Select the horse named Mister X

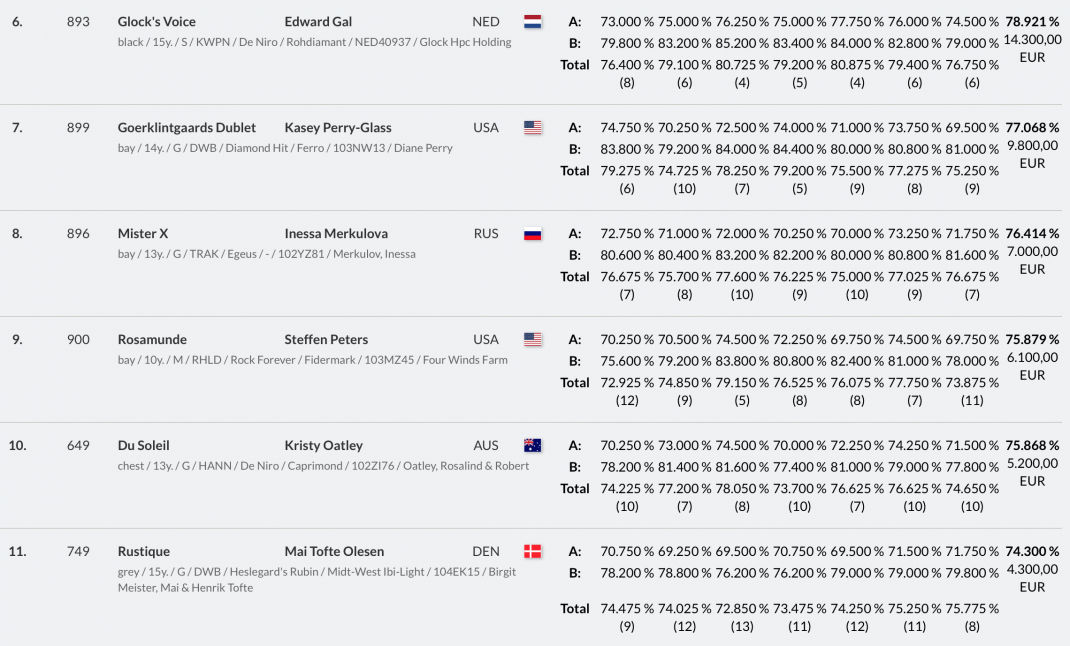point(142,233)
